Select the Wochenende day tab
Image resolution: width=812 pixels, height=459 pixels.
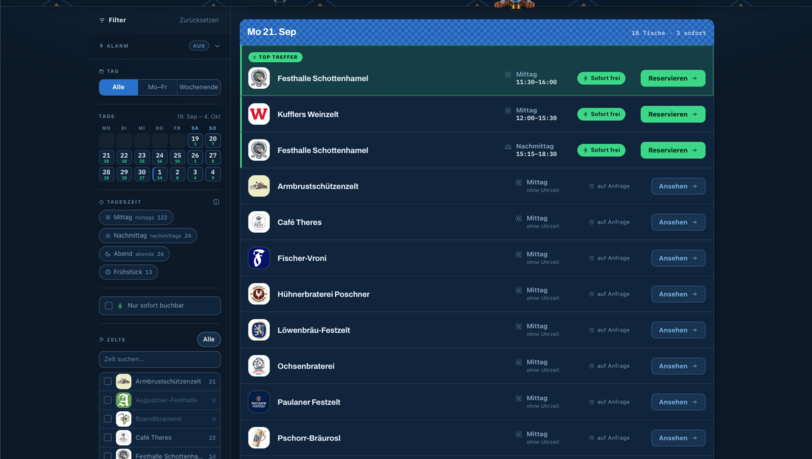coord(199,87)
